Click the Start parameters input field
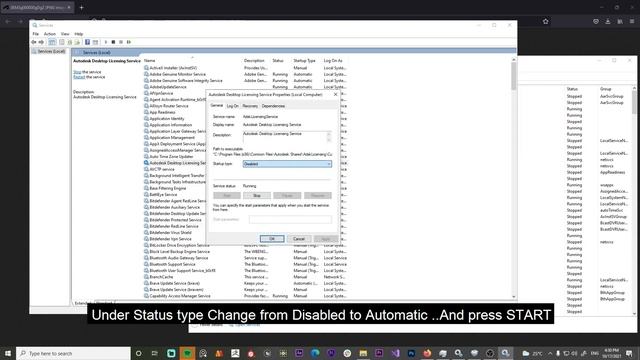The image size is (640, 360). click(290, 220)
